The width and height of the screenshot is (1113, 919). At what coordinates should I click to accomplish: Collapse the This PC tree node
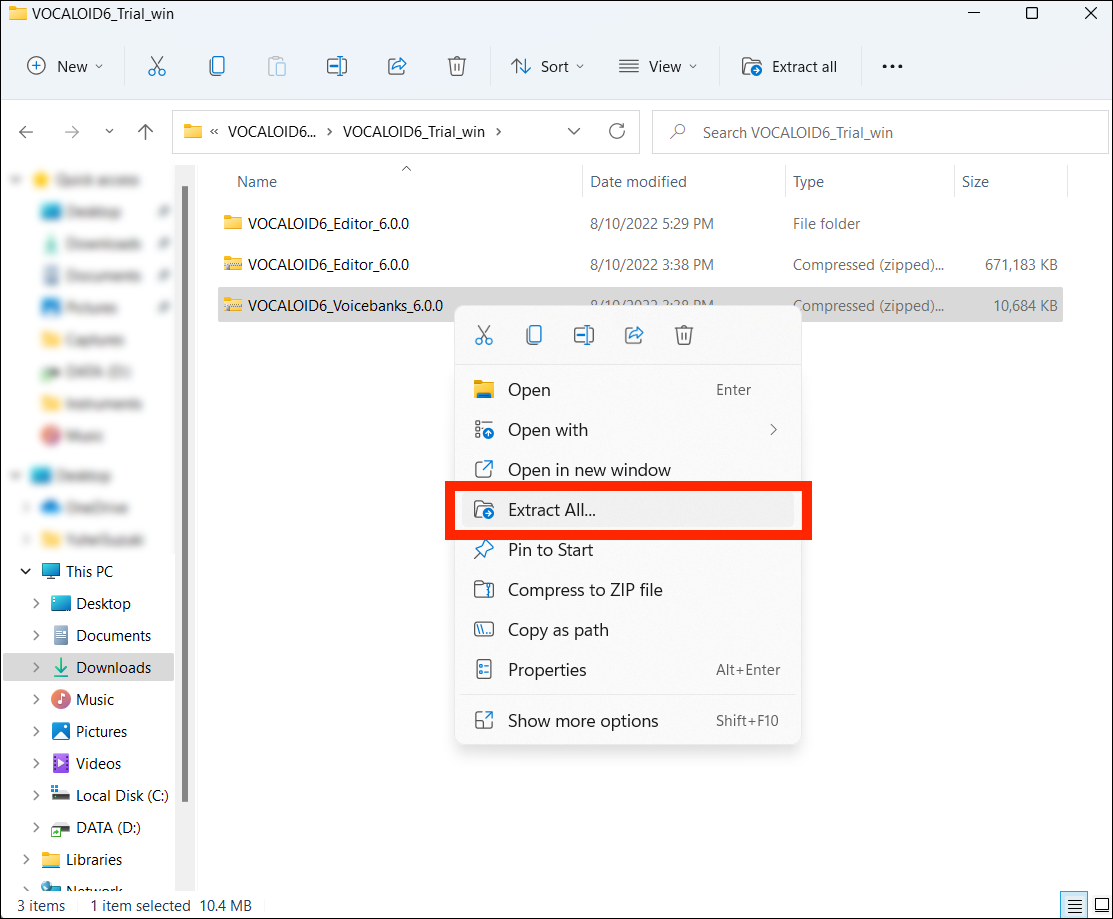point(26,572)
